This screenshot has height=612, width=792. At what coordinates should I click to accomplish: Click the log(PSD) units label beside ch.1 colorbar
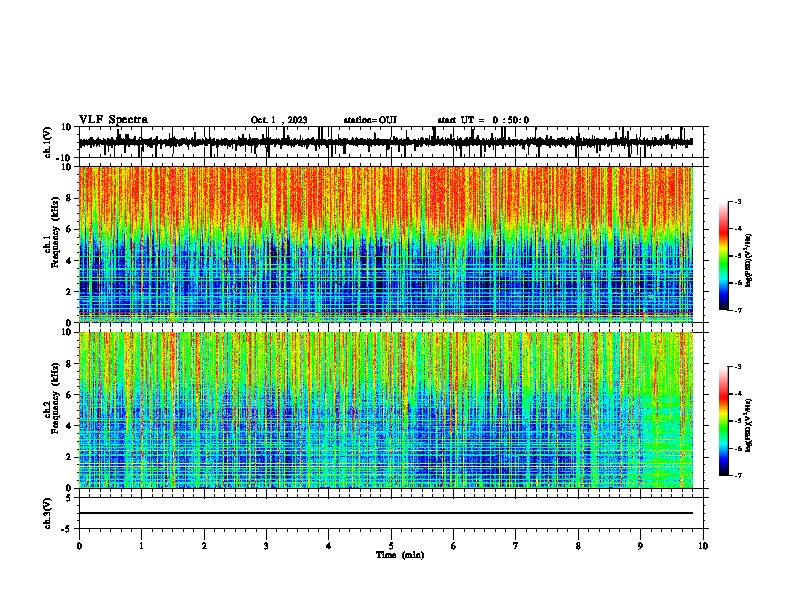click(749, 260)
